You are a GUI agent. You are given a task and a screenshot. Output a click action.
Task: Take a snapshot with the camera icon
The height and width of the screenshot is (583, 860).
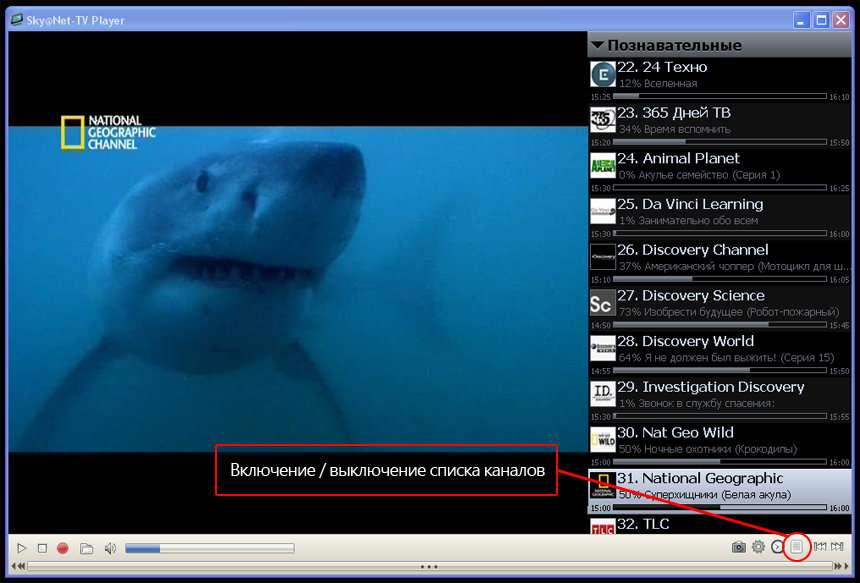click(x=738, y=547)
